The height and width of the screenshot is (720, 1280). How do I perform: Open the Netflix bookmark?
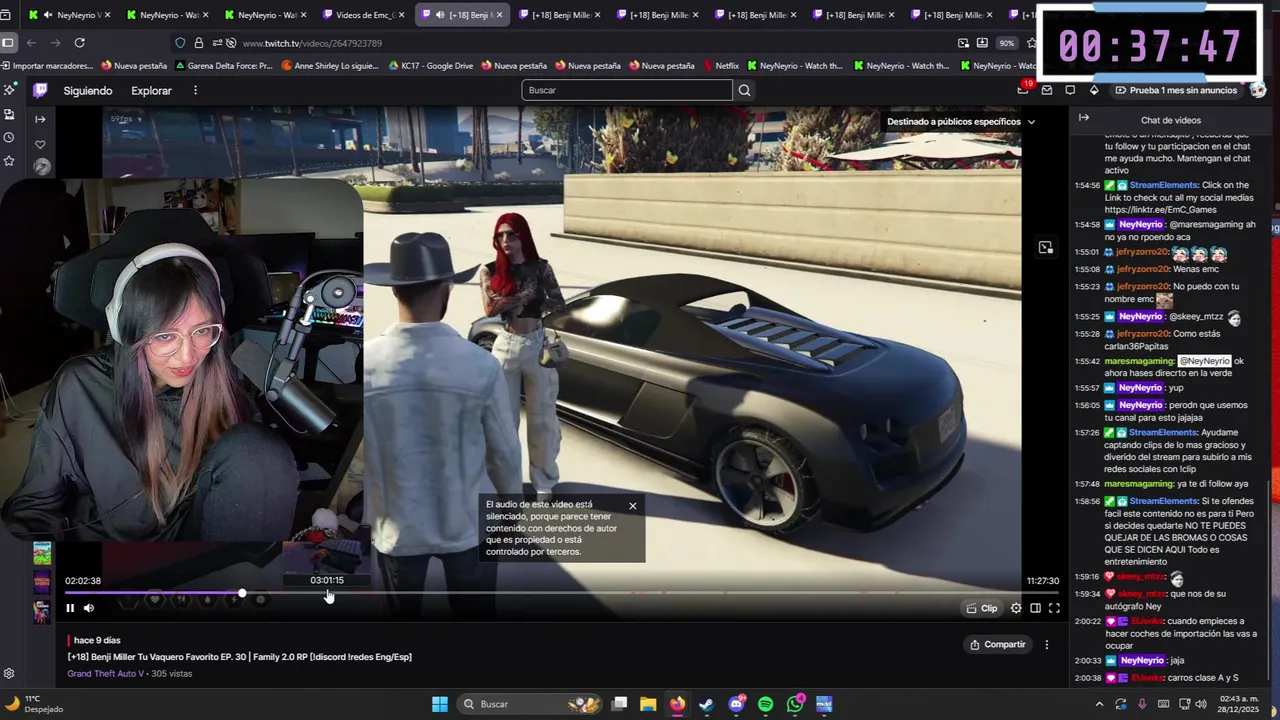click(720, 66)
